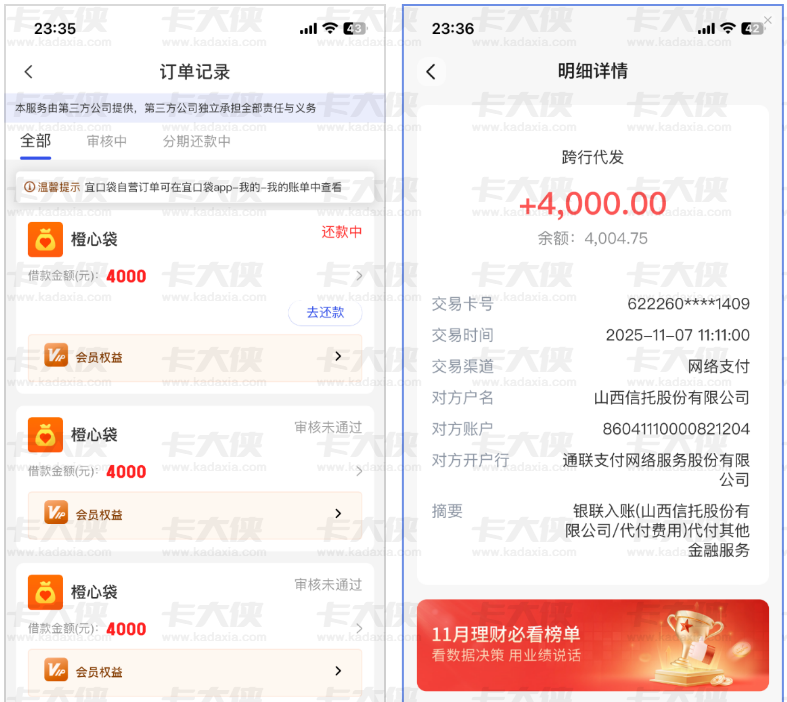Close the right panel with X icon

(x=767, y=20)
